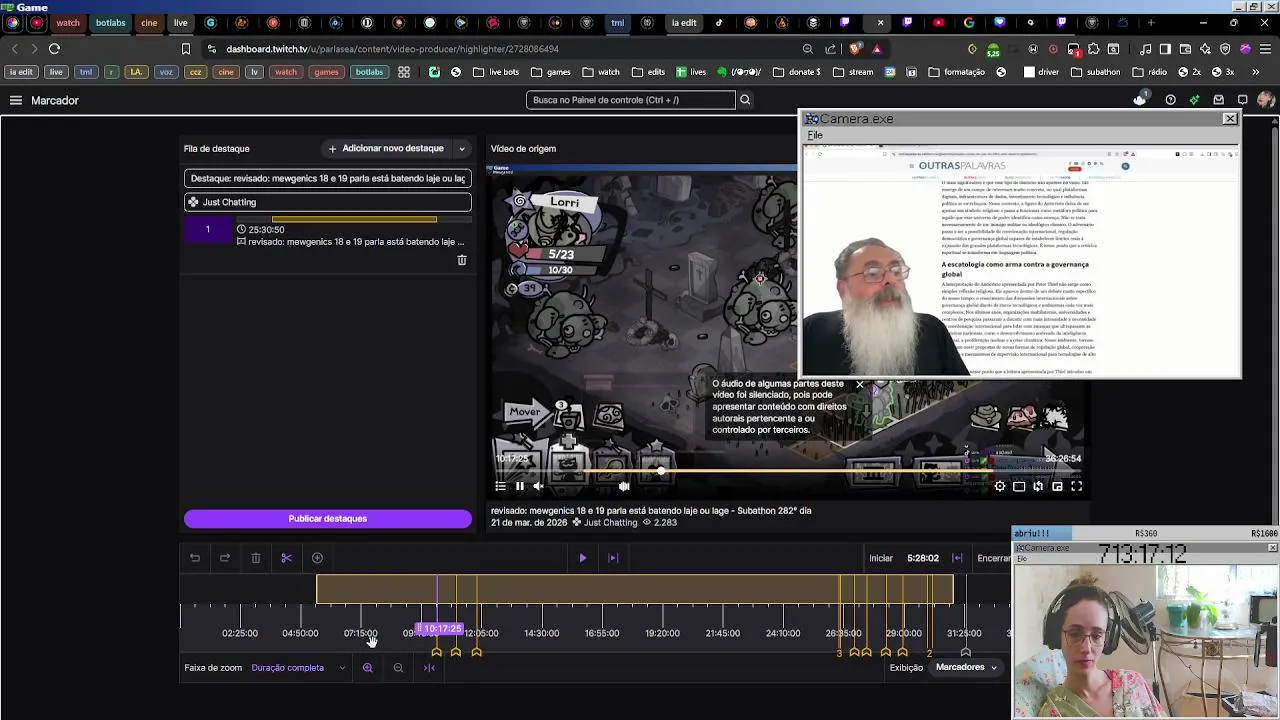
Task: Zoom in on the timeline
Action: (368, 668)
